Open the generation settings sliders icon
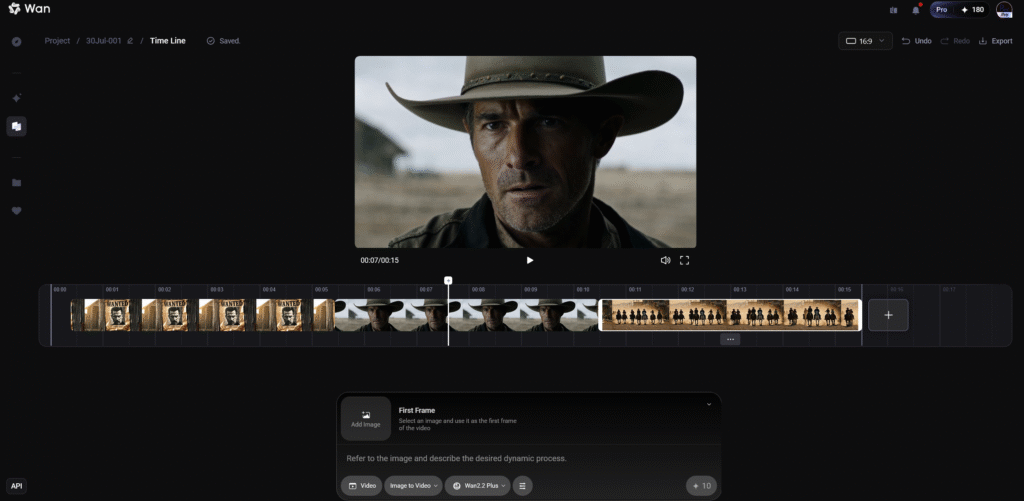1024x501 pixels. 523,486
